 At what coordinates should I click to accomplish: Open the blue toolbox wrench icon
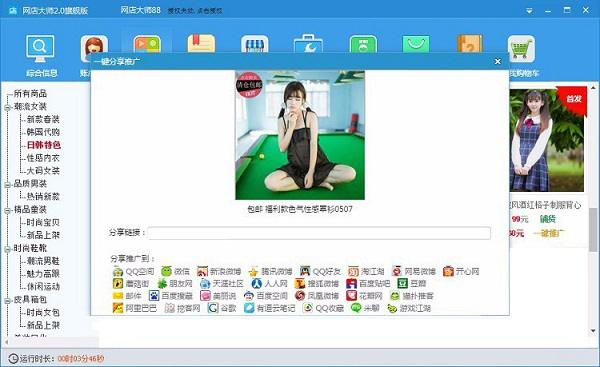308,44
